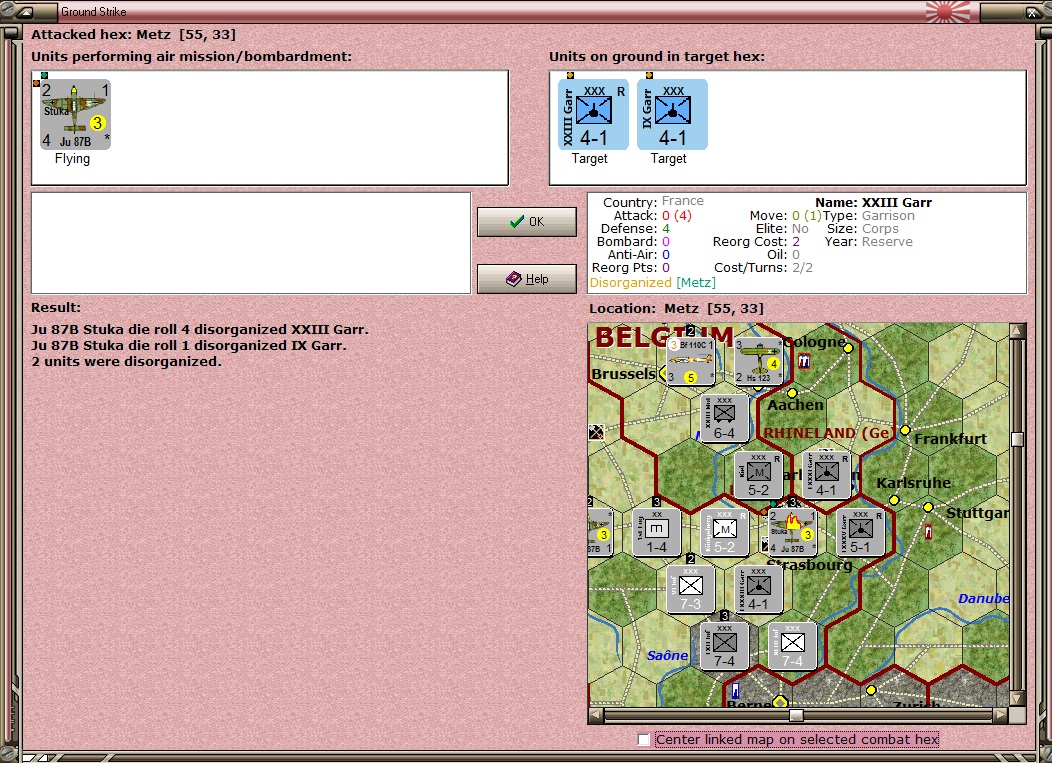1052x763 pixels.
Task: Click the red factory icon near Stuttgart
Action: [929, 532]
